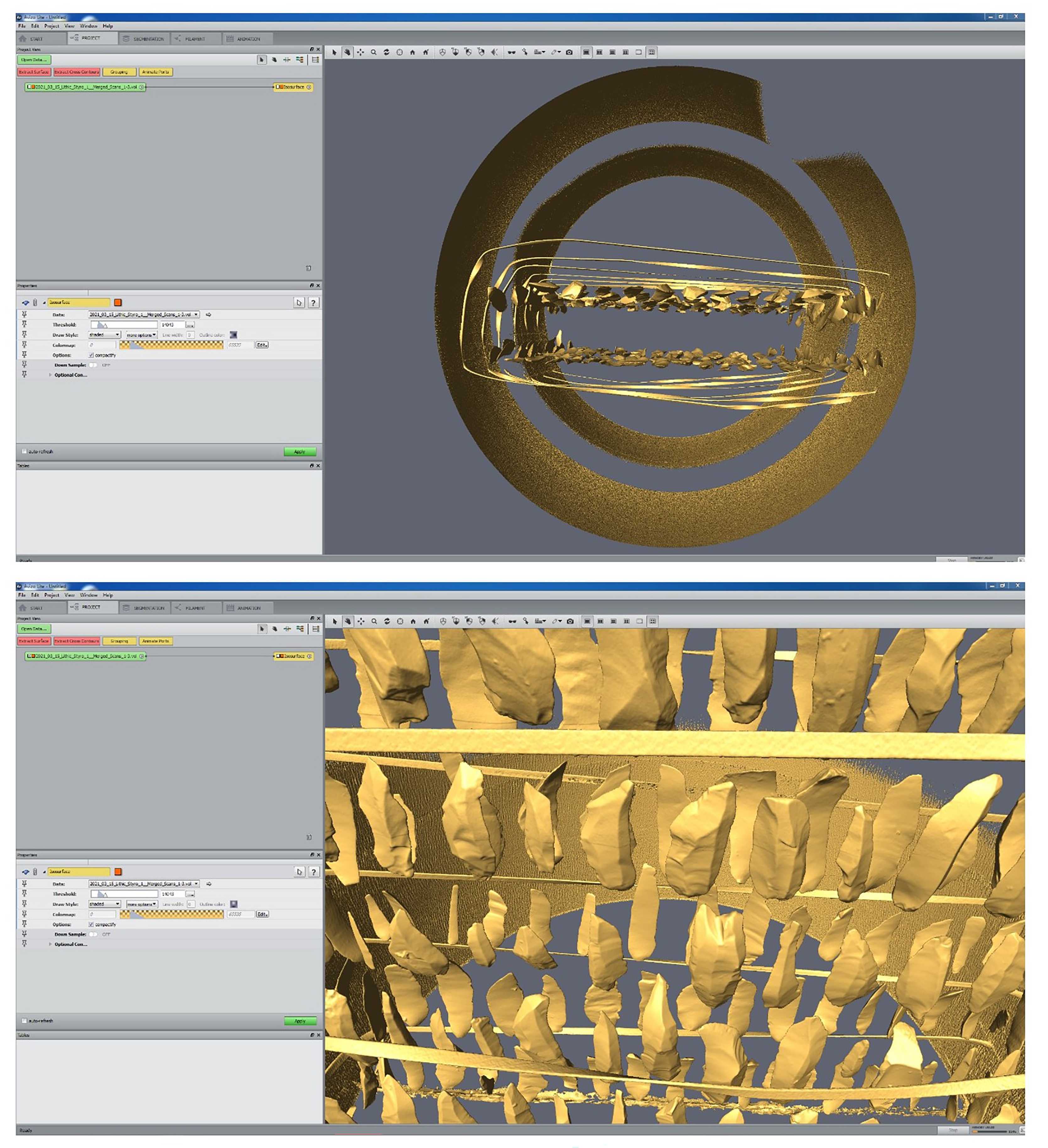Open Data dropdown in upper Properties panel
Screen dimensions: 1048x1148
tap(144, 314)
